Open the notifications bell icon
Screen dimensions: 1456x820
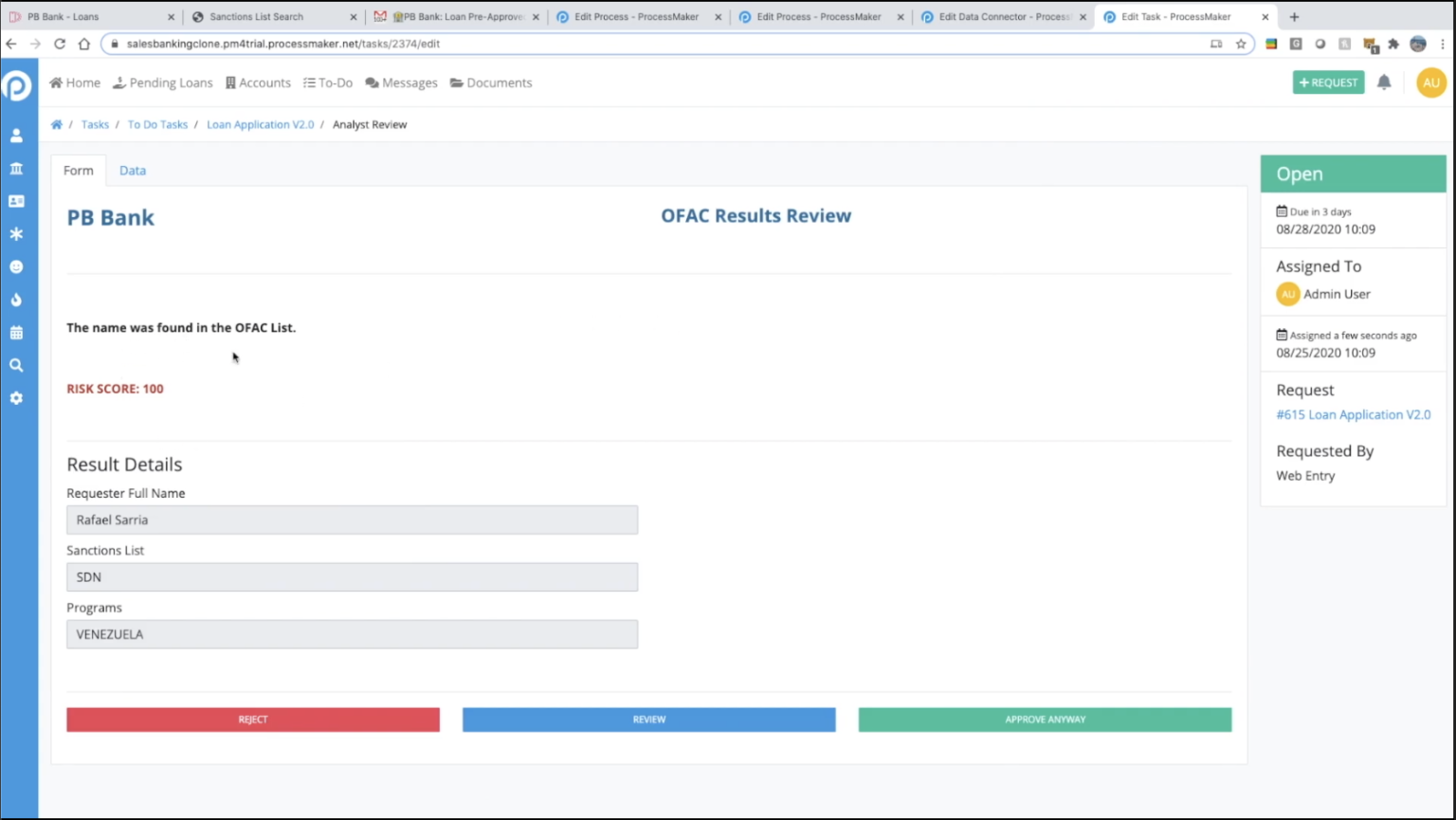[1383, 82]
